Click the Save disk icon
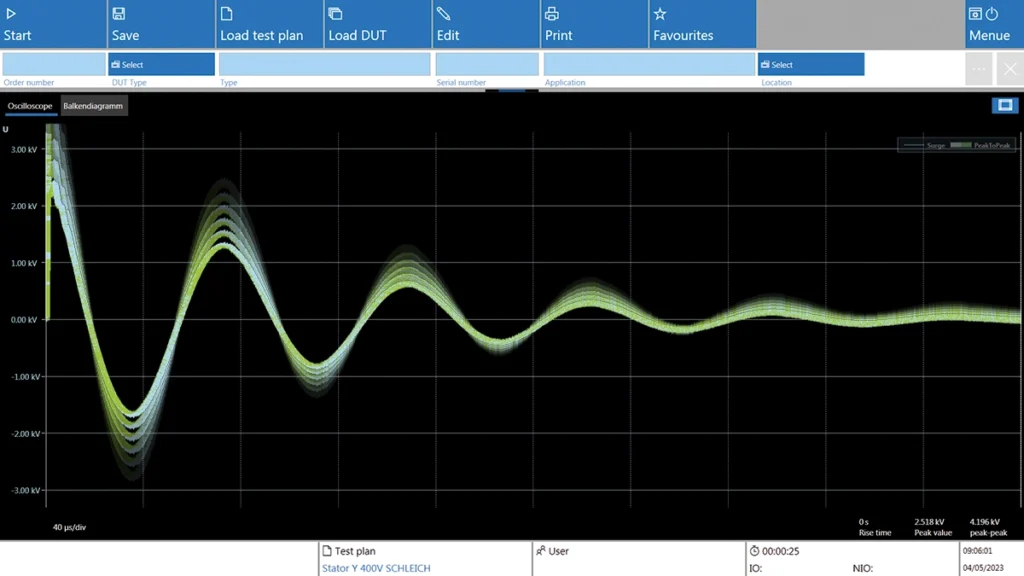 [119, 14]
